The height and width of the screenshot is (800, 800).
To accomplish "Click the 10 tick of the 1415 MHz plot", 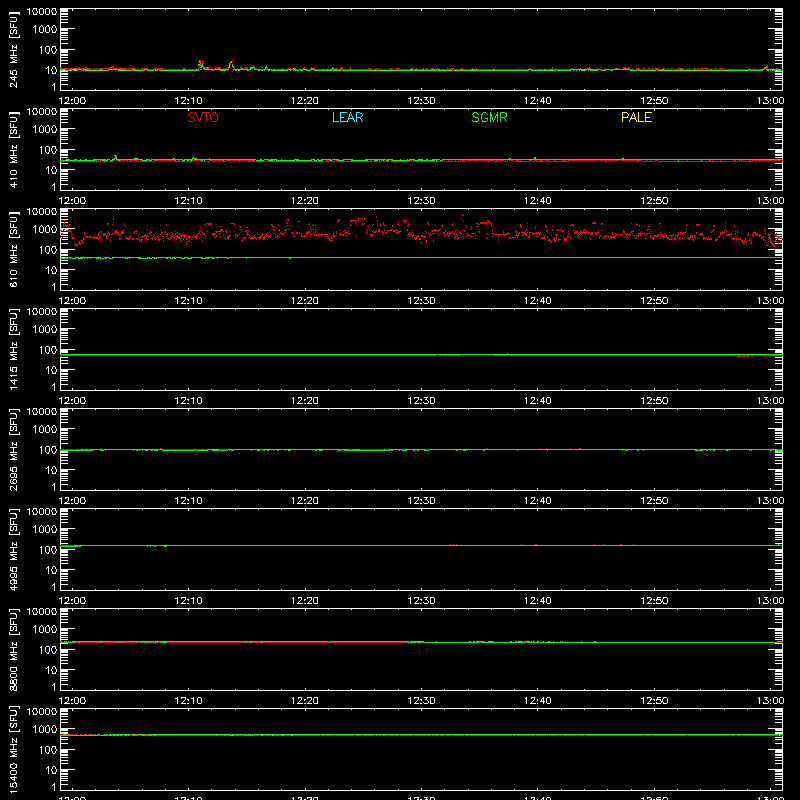I will (52, 370).
